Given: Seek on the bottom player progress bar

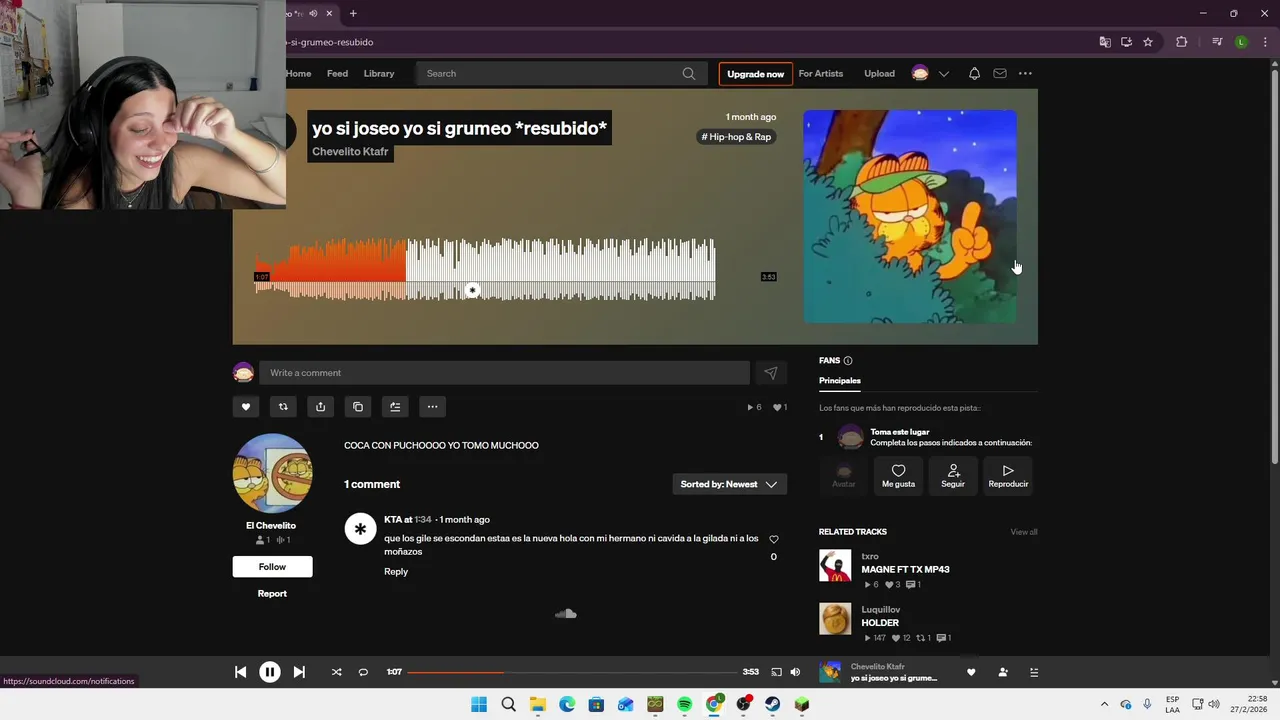Looking at the screenshot, I should [572, 672].
